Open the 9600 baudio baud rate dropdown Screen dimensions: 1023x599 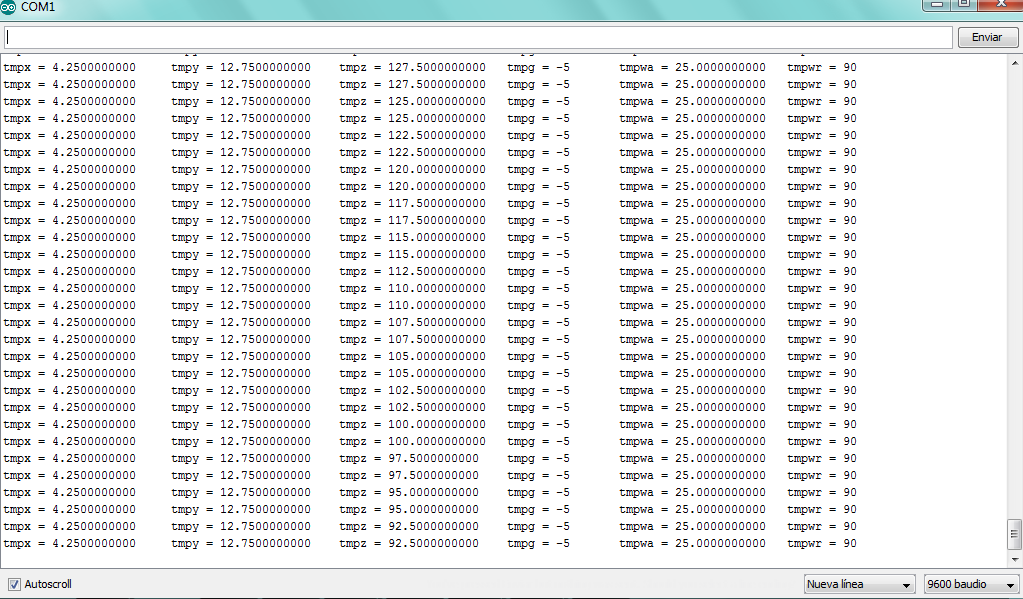click(971, 584)
